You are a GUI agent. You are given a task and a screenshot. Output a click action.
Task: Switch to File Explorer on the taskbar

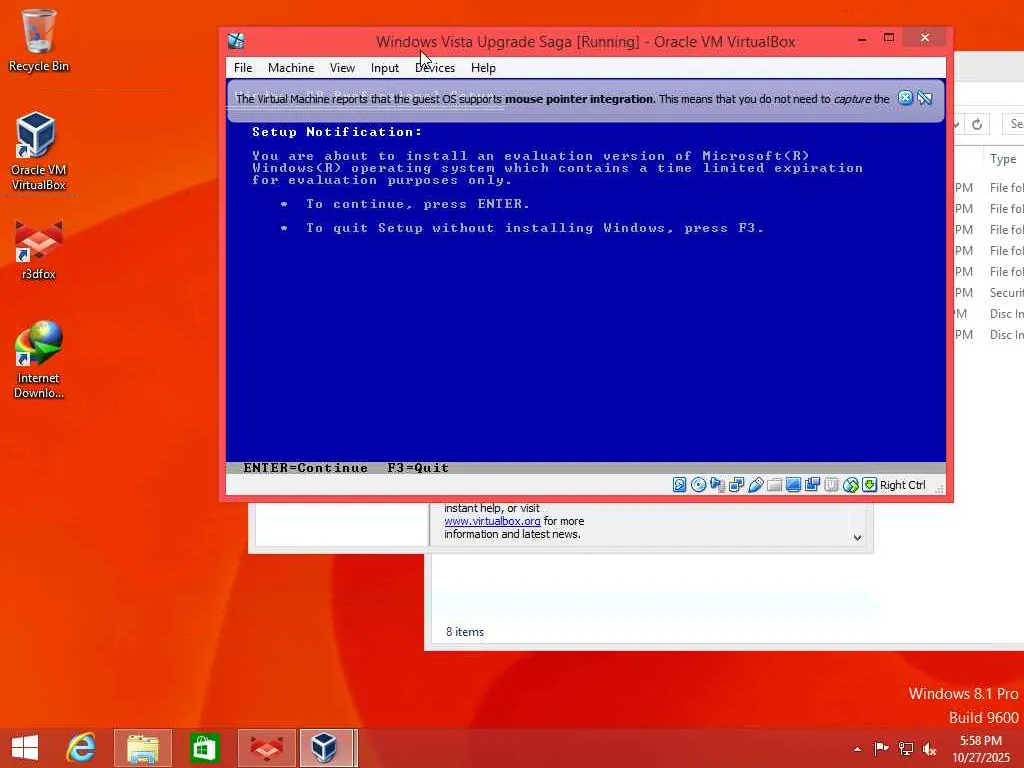coord(142,748)
